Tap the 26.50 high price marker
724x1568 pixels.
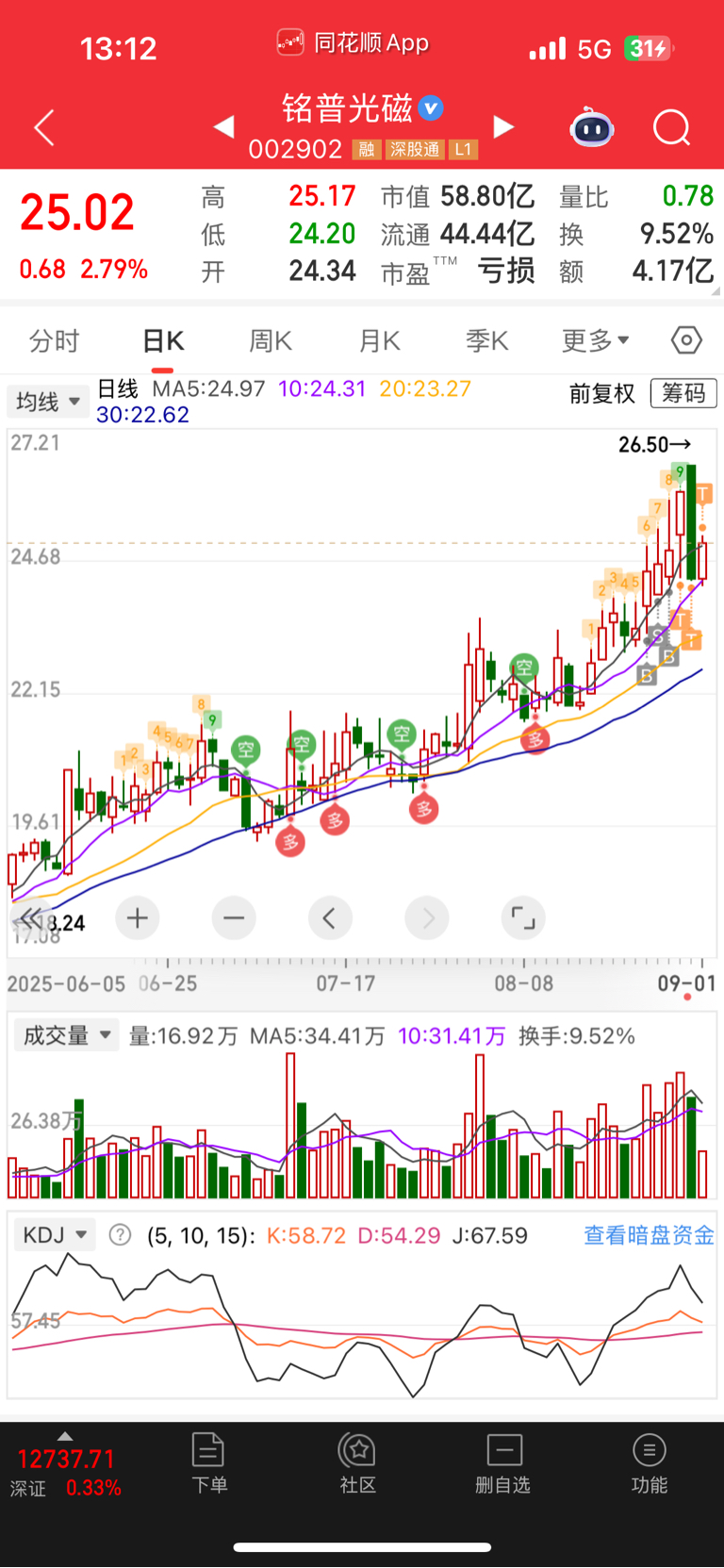[655, 444]
